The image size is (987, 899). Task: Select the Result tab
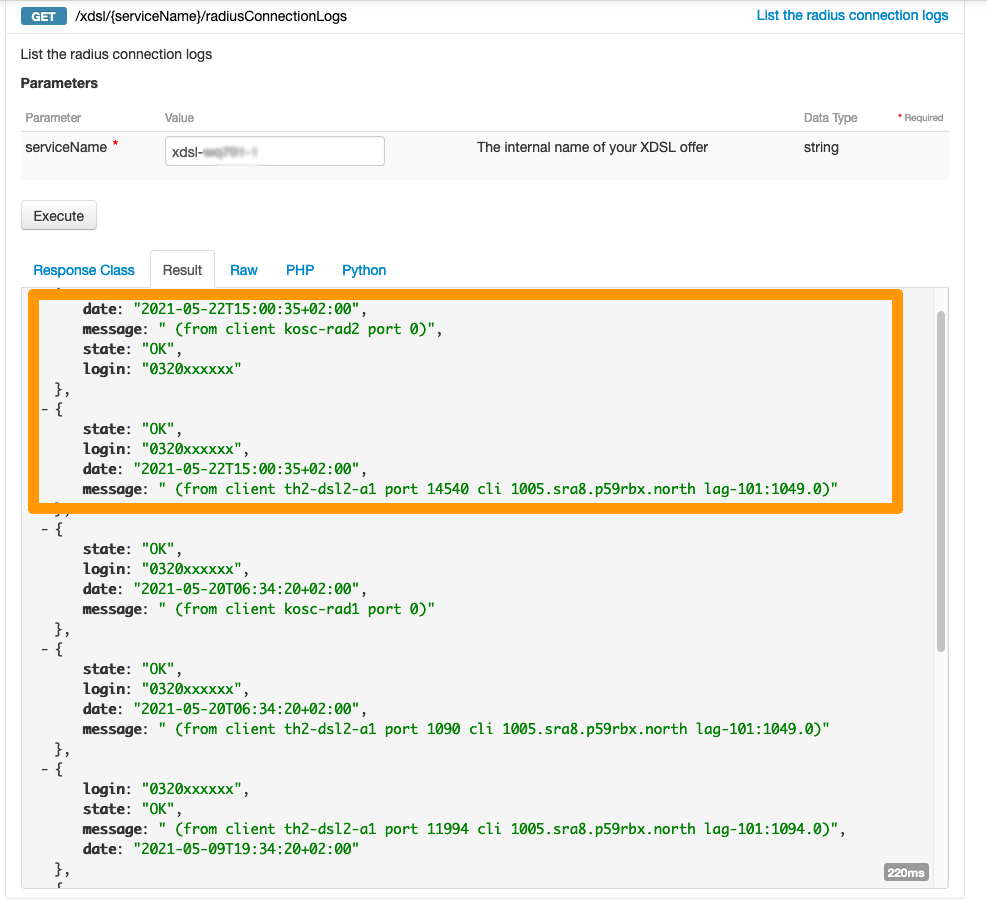click(182, 270)
